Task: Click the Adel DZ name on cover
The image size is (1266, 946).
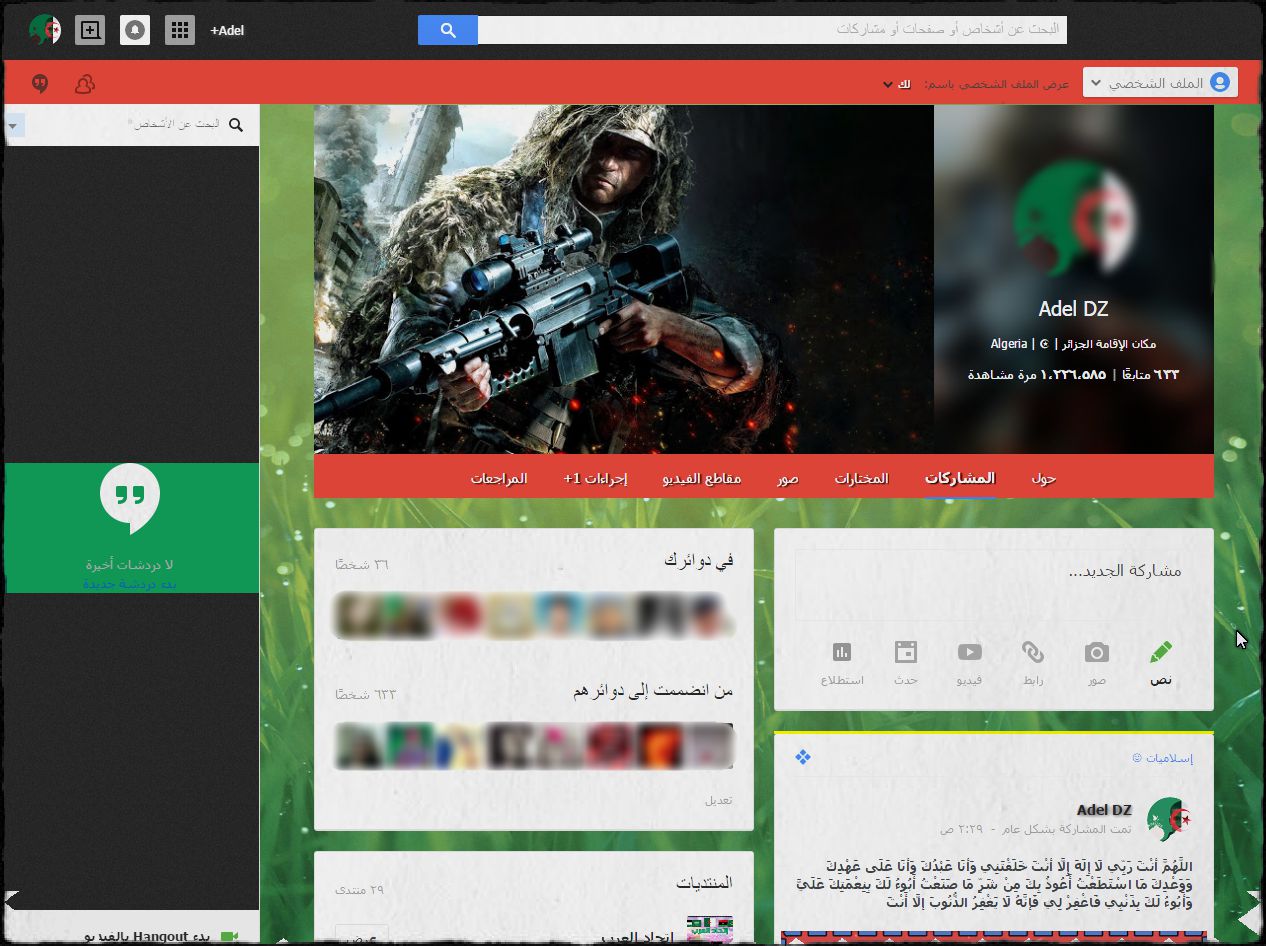Action: point(1073,309)
